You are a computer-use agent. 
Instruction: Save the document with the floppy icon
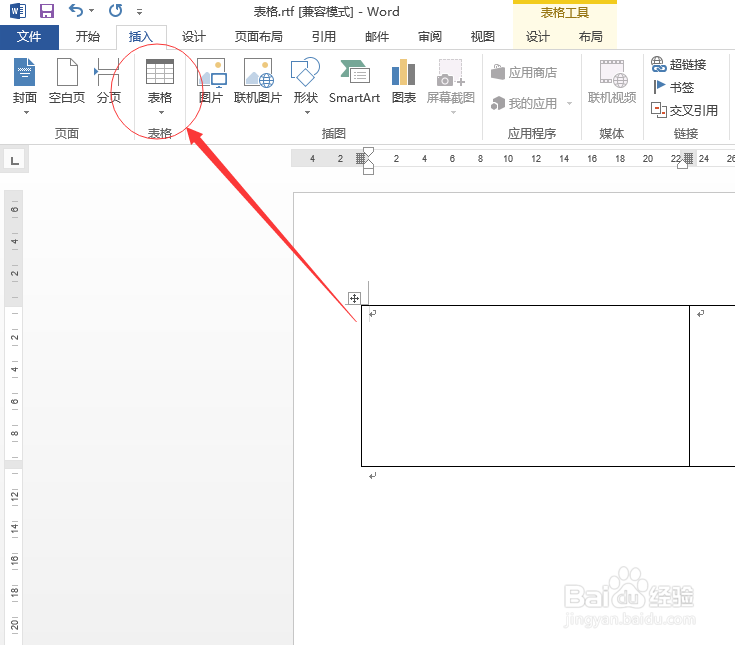click(x=46, y=11)
